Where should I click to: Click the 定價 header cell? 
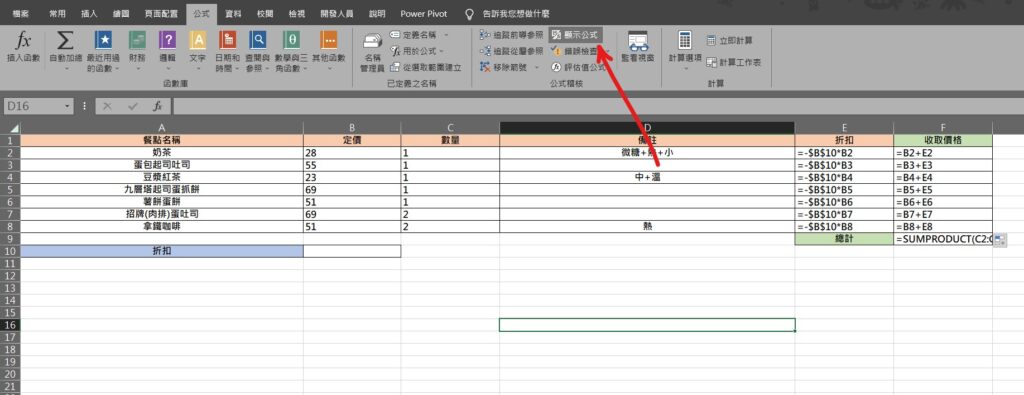coord(352,140)
